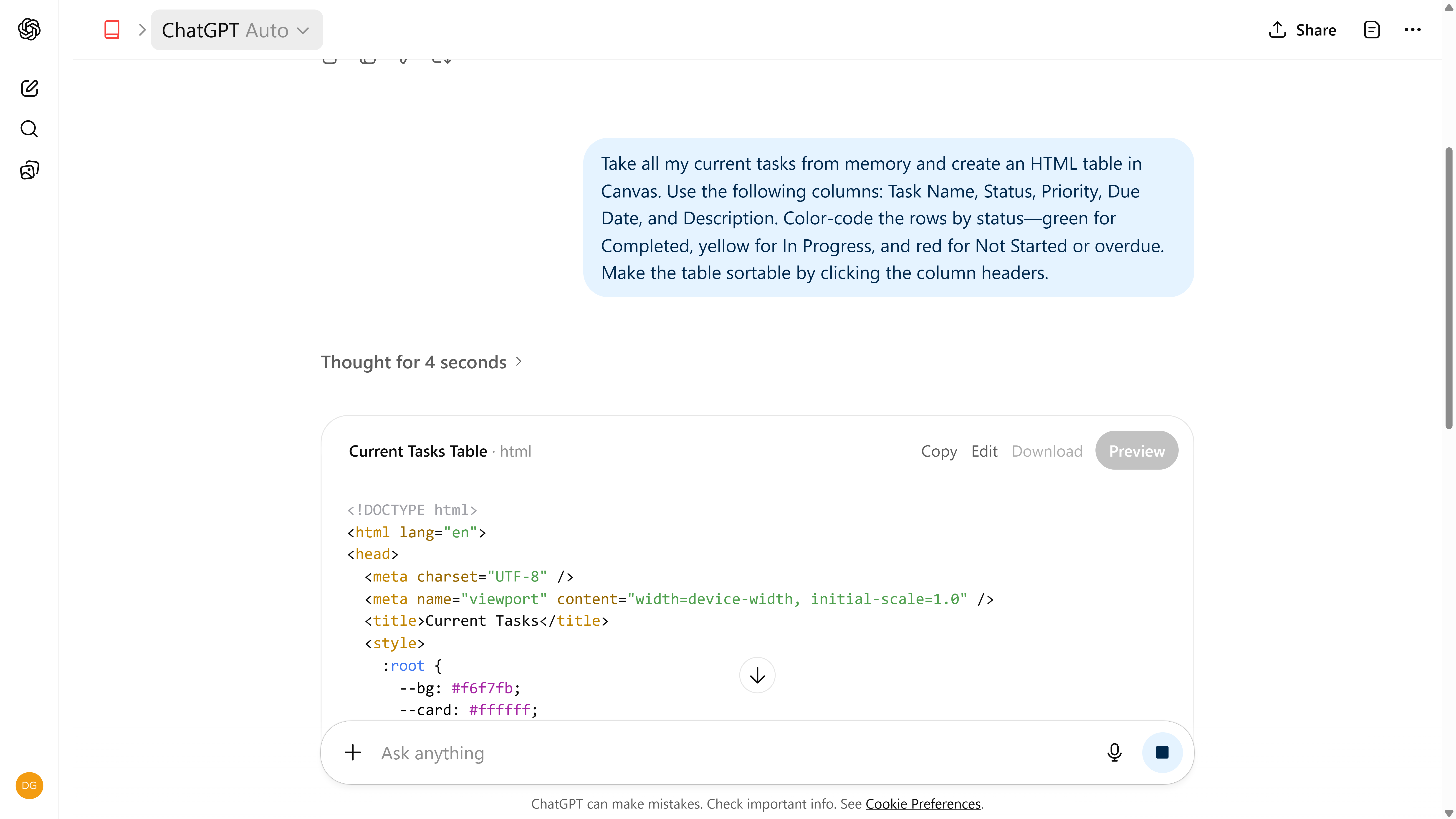This screenshot has width=1456, height=819.
Task: Click the DG profile avatar
Action: (29, 785)
